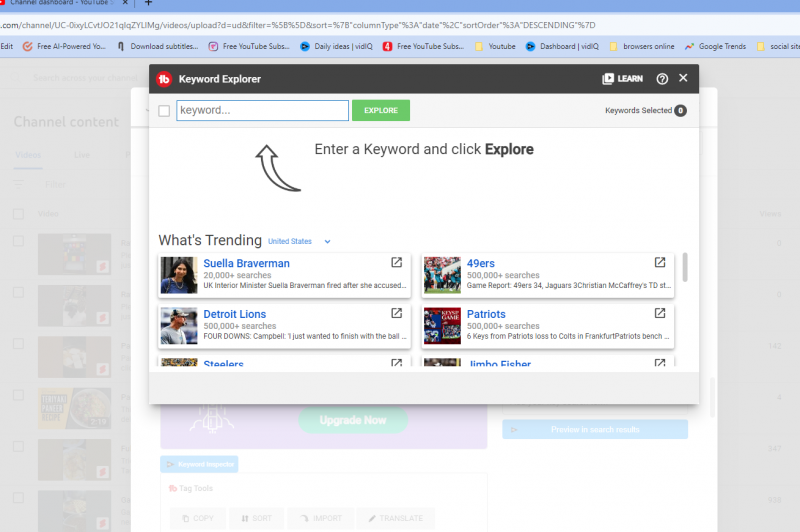Open the Suella Braverman keyword link
Viewport: 800px width, 532px height.
(246, 264)
